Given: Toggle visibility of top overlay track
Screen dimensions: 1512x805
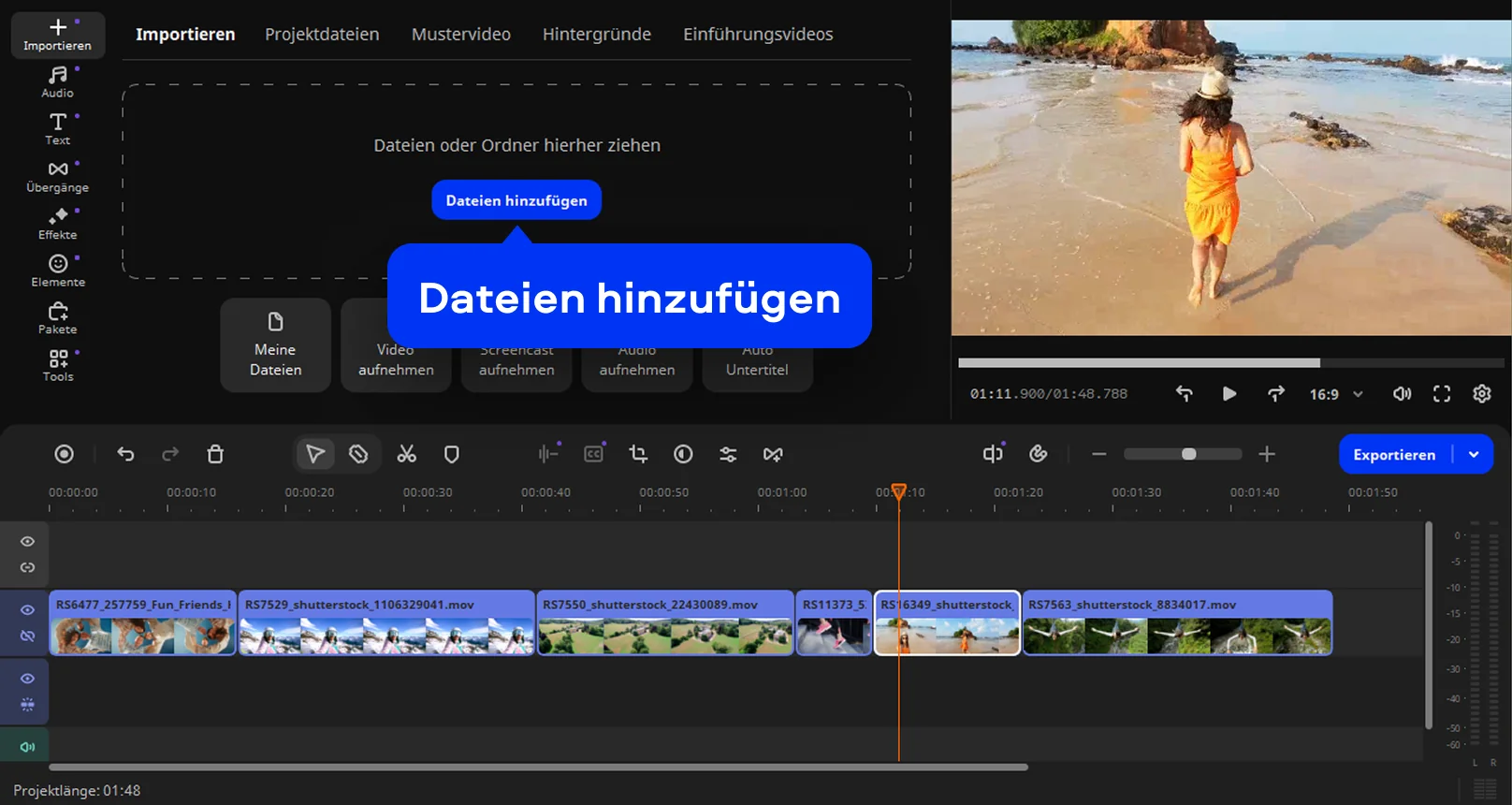Looking at the screenshot, I should tap(27, 541).
